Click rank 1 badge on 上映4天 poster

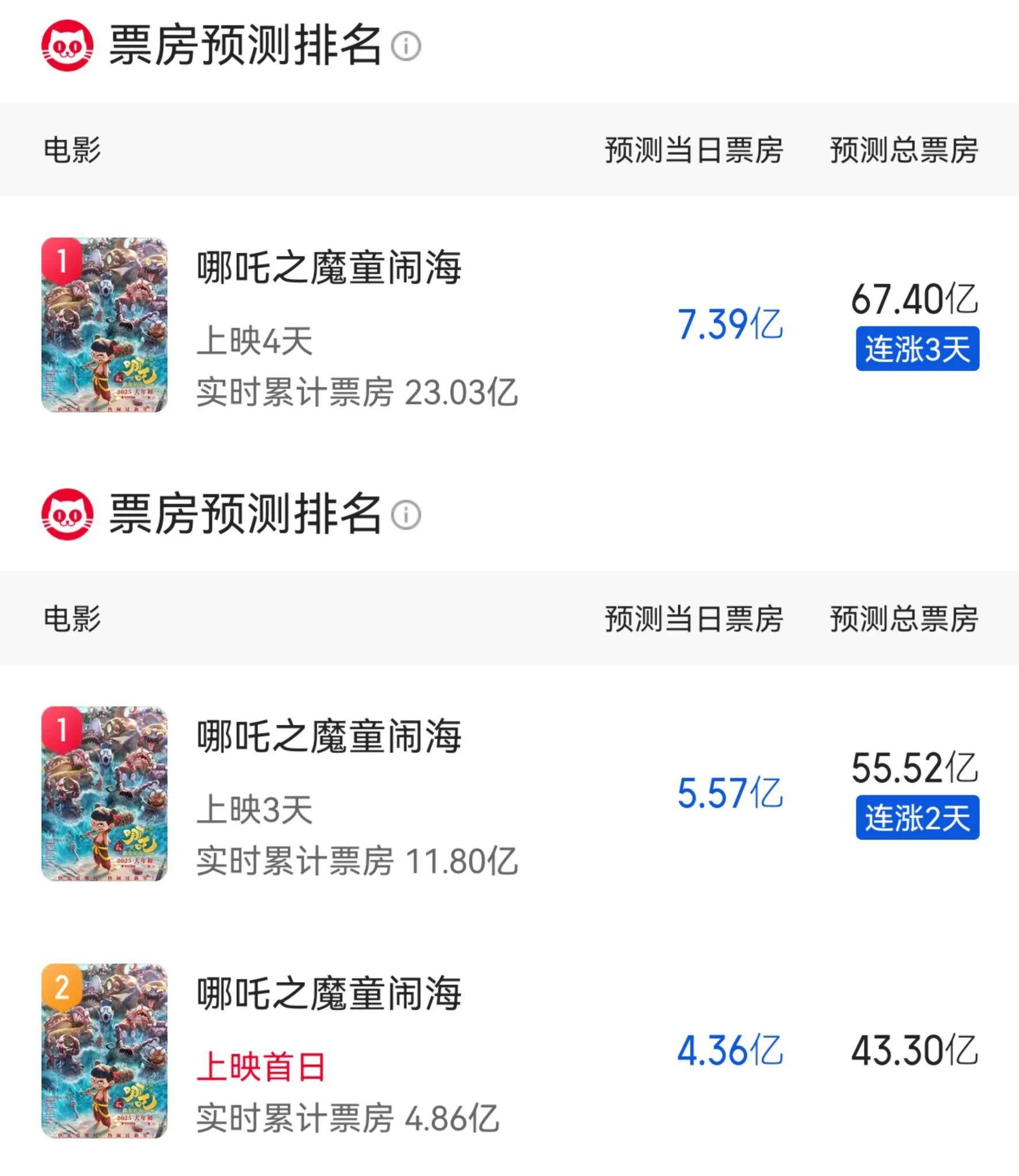(x=62, y=260)
